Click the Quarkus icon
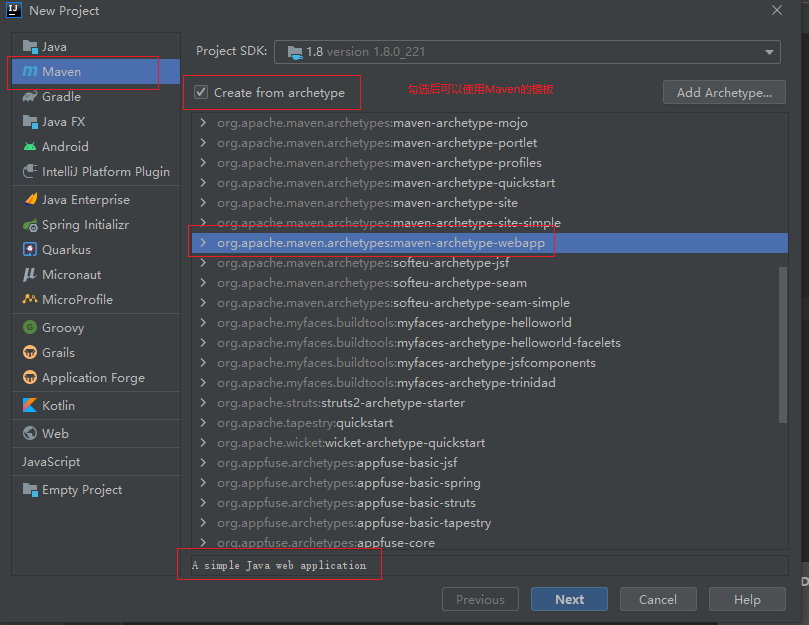809x625 pixels. click(30, 249)
